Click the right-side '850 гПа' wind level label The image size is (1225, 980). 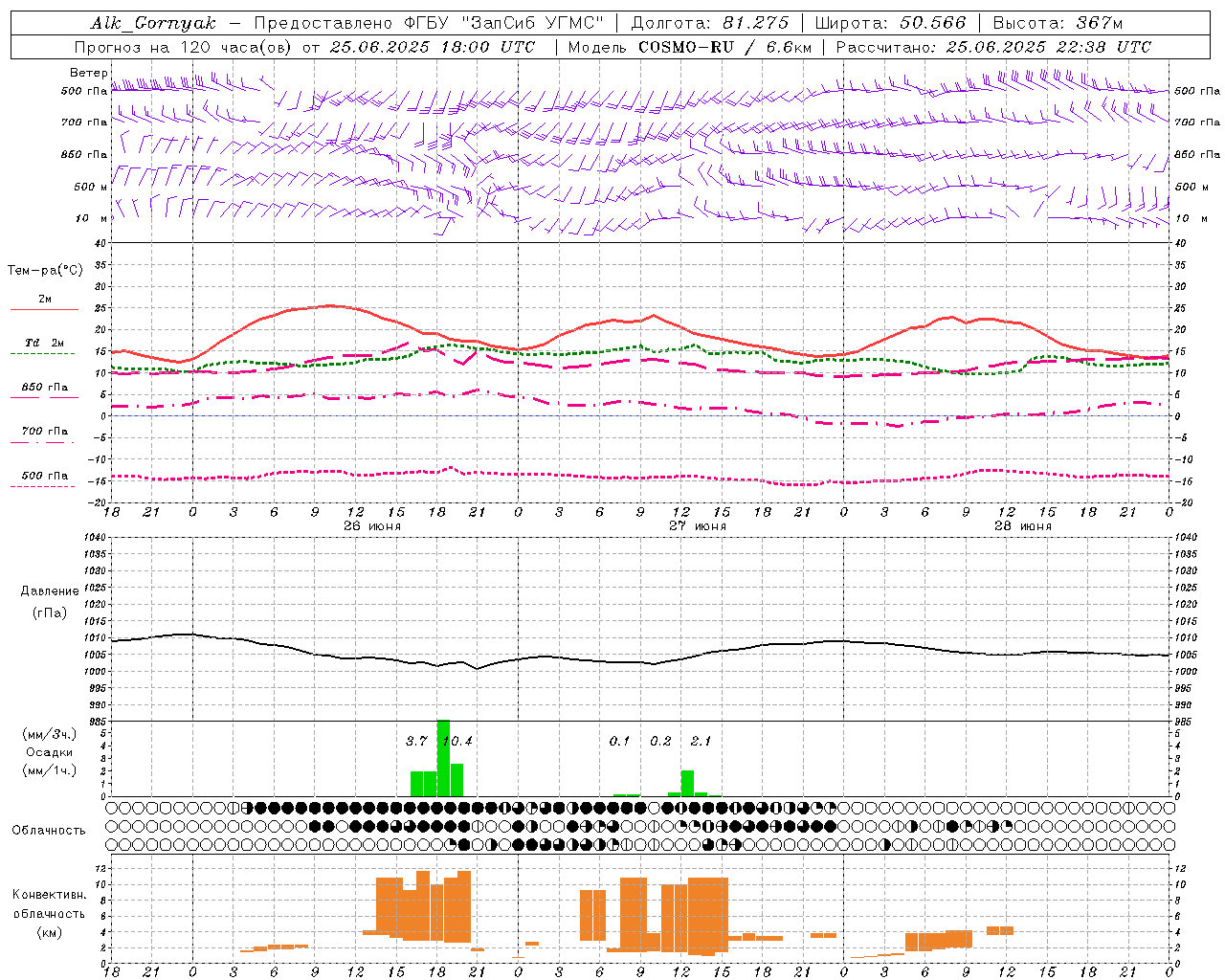pyautogui.click(x=1197, y=154)
